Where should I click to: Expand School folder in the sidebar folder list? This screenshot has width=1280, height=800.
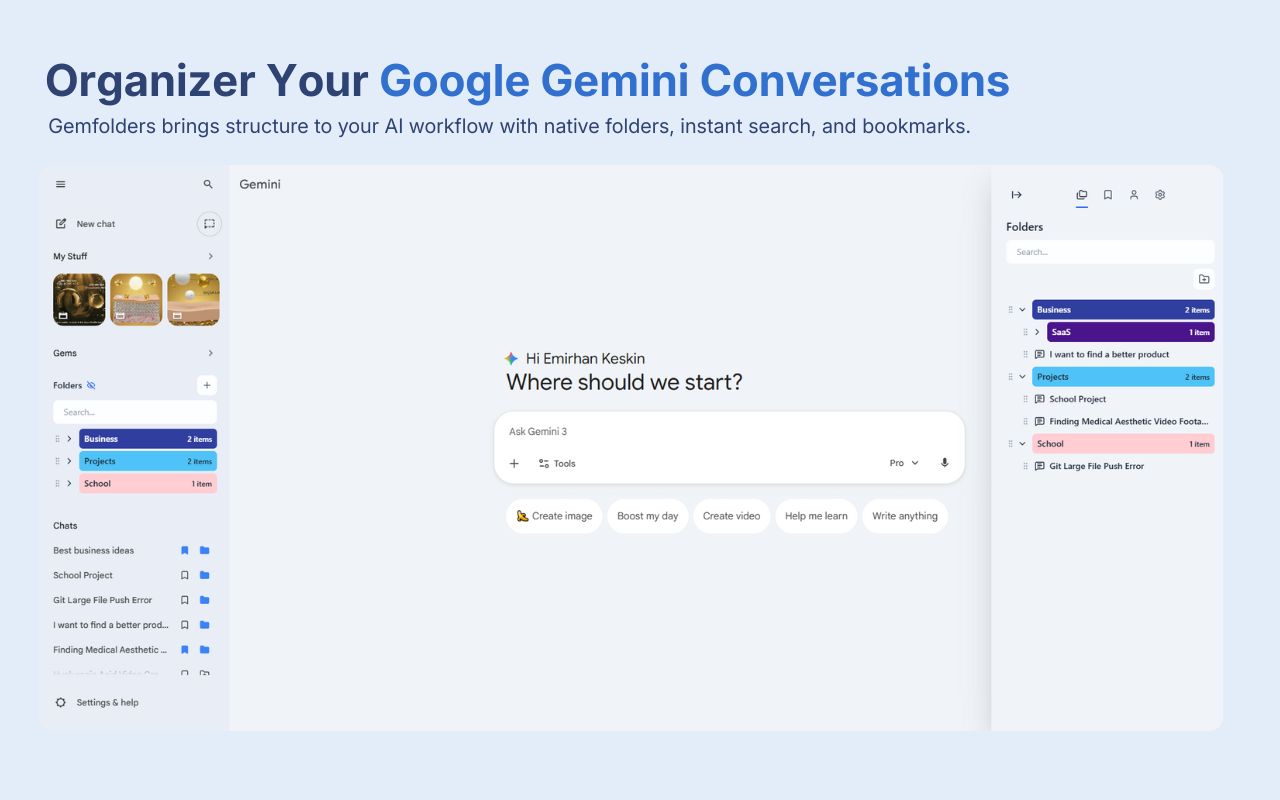click(69, 483)
